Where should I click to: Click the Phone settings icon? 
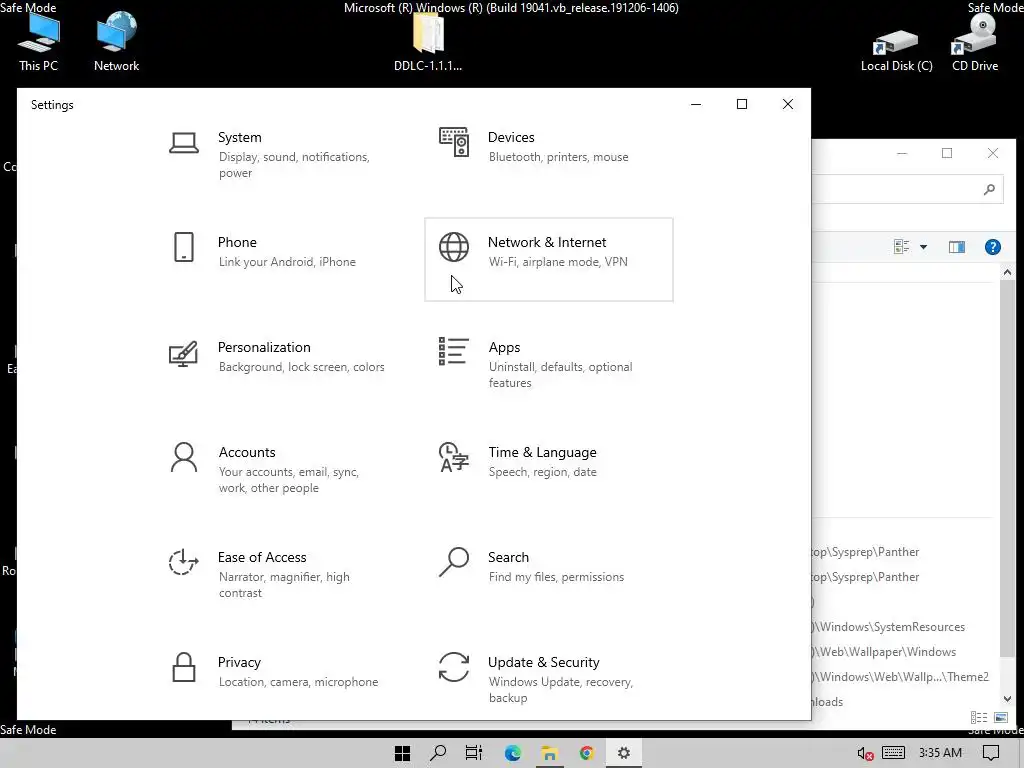pyautogui.click(x=184, y=248)
